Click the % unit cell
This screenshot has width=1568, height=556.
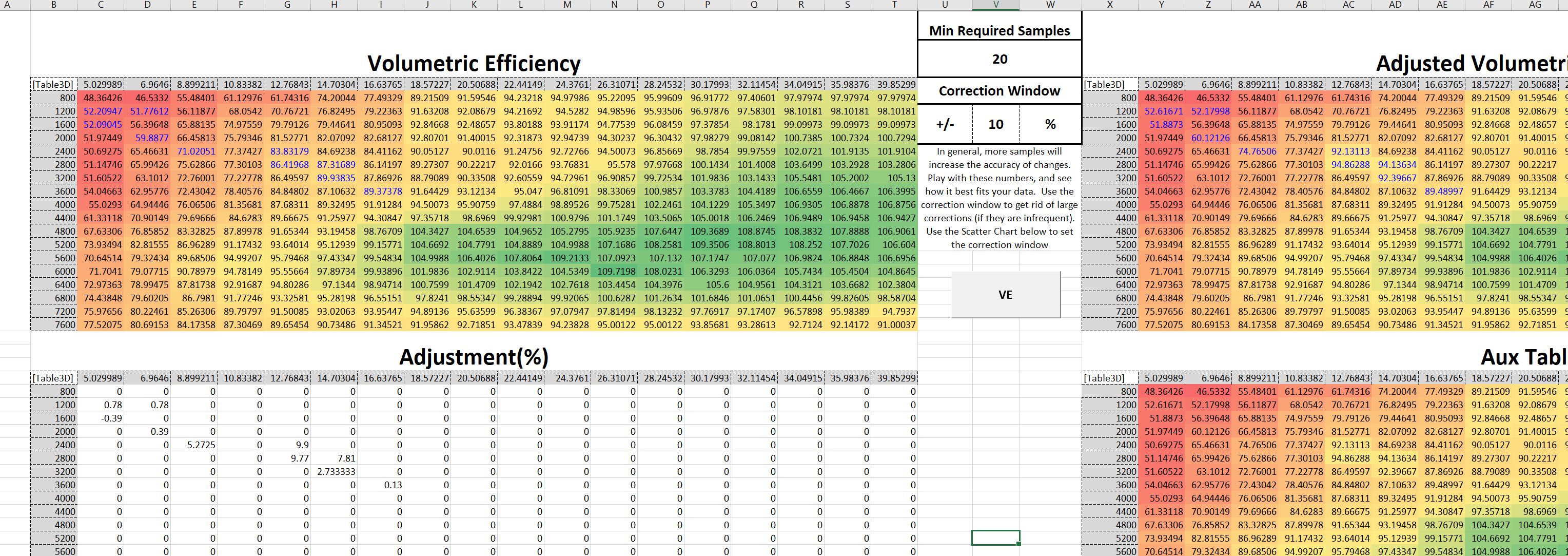1050,124
